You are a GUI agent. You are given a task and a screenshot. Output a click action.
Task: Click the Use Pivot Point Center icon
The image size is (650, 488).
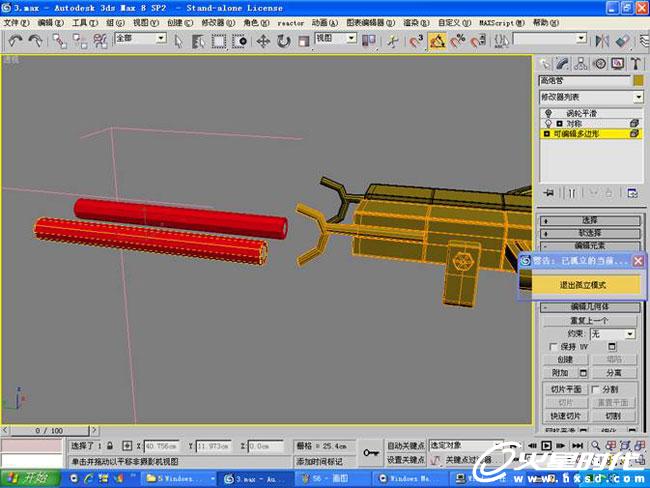coord(369,41)
